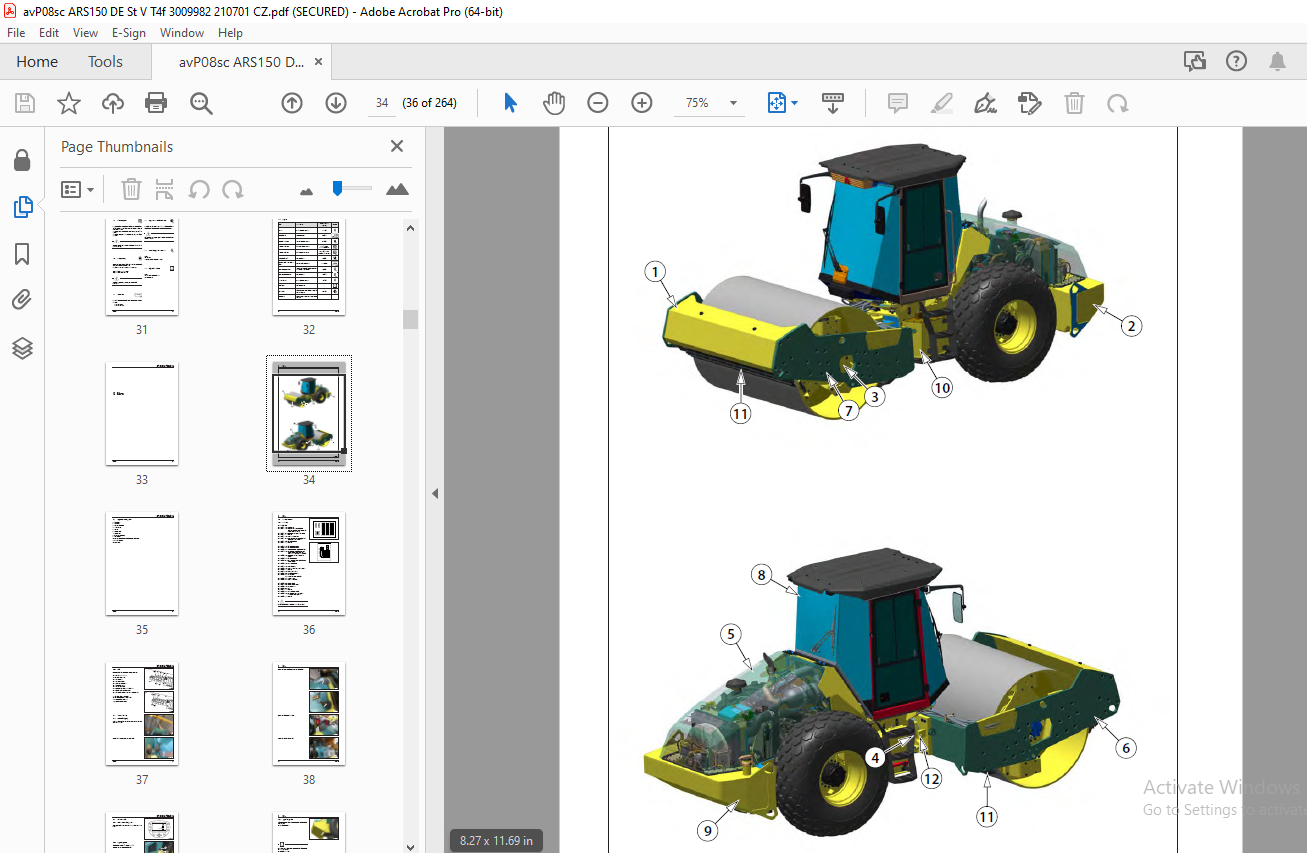The image size is (1307, 853).
Task: Click the Delete trash icon in toolbar
Action: 1074,103
